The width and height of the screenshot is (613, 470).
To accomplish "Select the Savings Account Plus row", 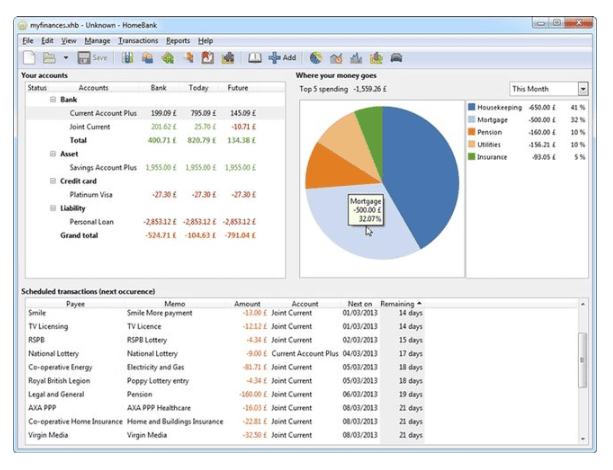I will click(155, 167).
